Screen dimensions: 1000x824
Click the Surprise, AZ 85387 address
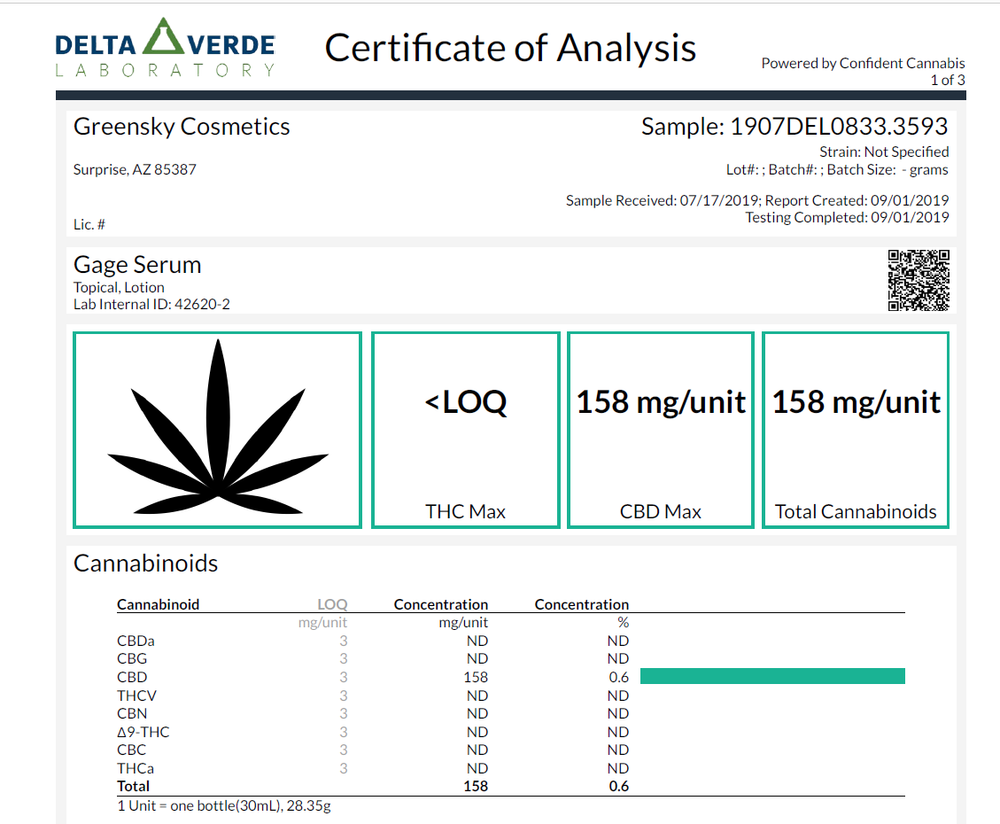[x=135, y=170]
